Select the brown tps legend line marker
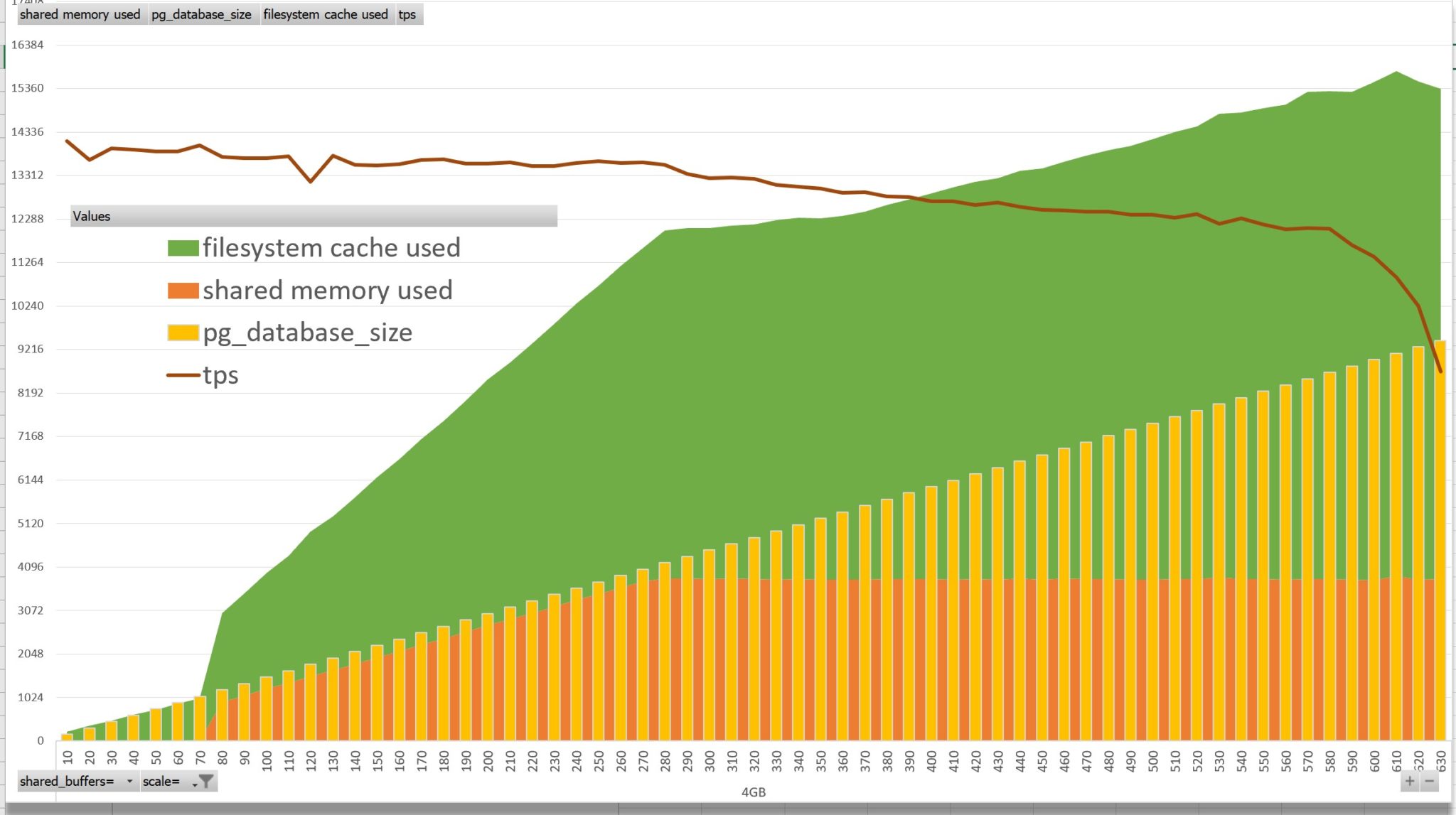The height and width of the screenshot is (815, 1456). pos(183,375)
